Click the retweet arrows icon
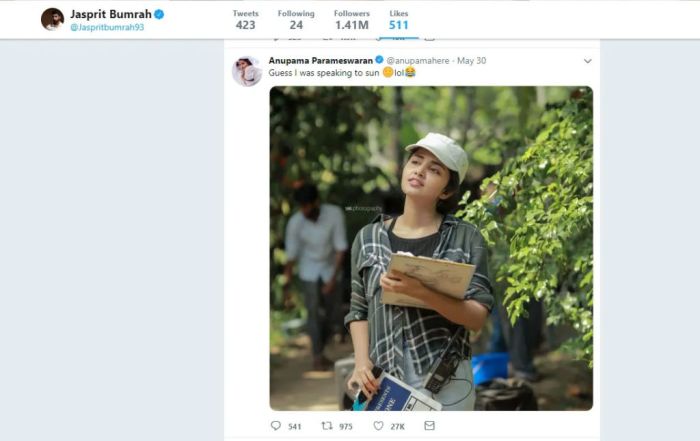 pyautogui.click(x=327, y=426)
